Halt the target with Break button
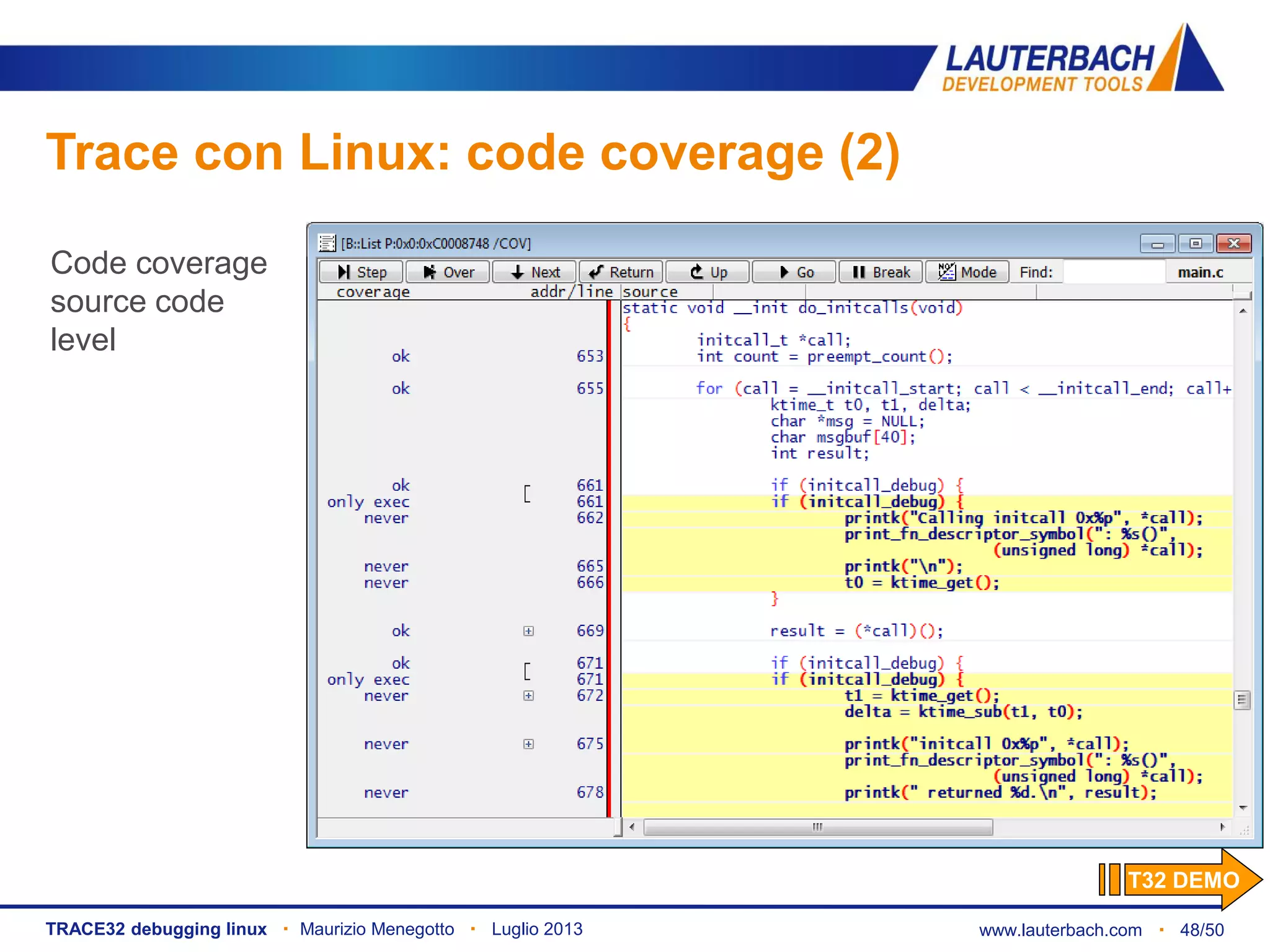This screenshot has height=952, width=1270. point(881,272)
